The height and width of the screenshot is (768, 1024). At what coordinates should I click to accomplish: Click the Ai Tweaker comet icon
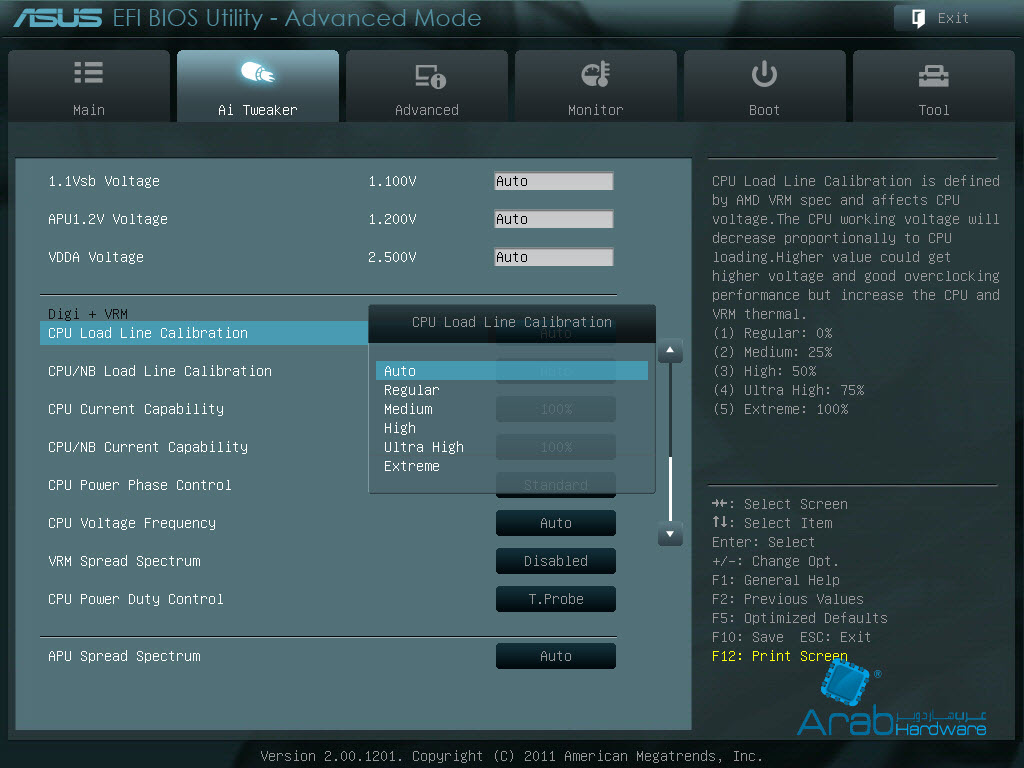point(257,72)
